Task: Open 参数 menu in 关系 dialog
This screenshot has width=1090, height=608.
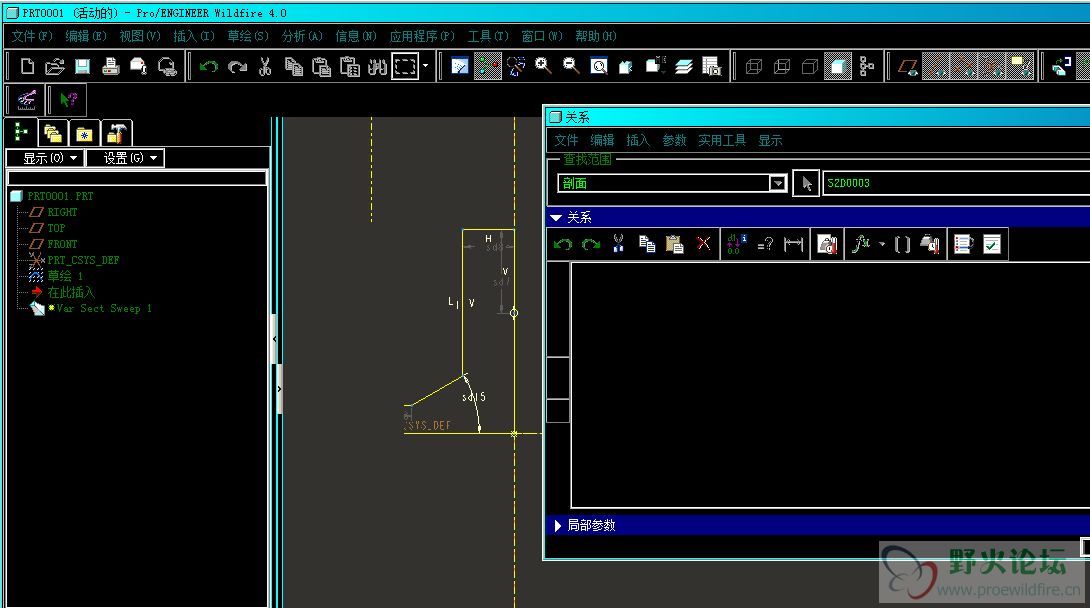Action: point(674,140)
